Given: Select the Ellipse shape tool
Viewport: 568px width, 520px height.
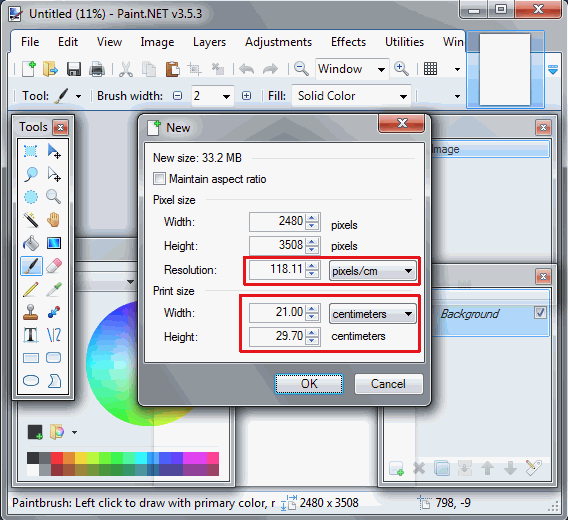Looking at the screenshot, I should click(x=31, y=381).
